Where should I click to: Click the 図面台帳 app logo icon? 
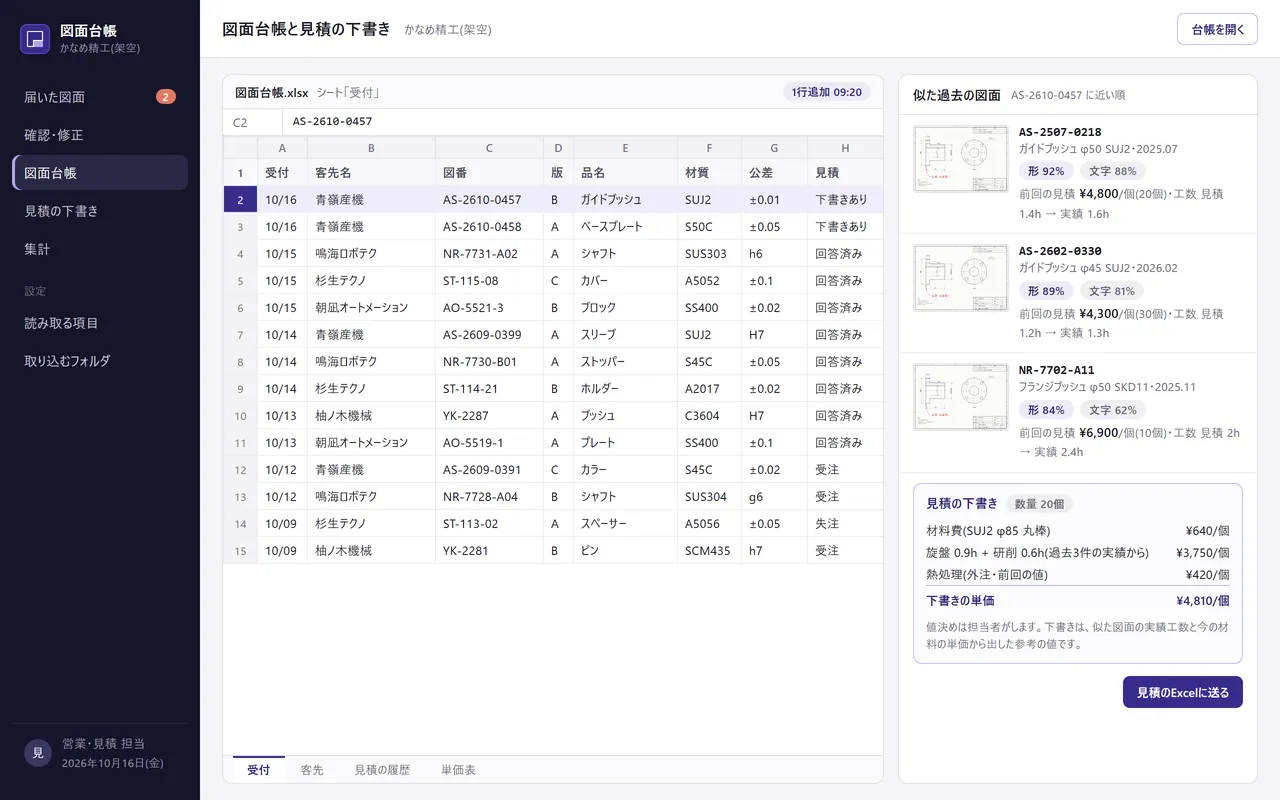coord(35,39)
